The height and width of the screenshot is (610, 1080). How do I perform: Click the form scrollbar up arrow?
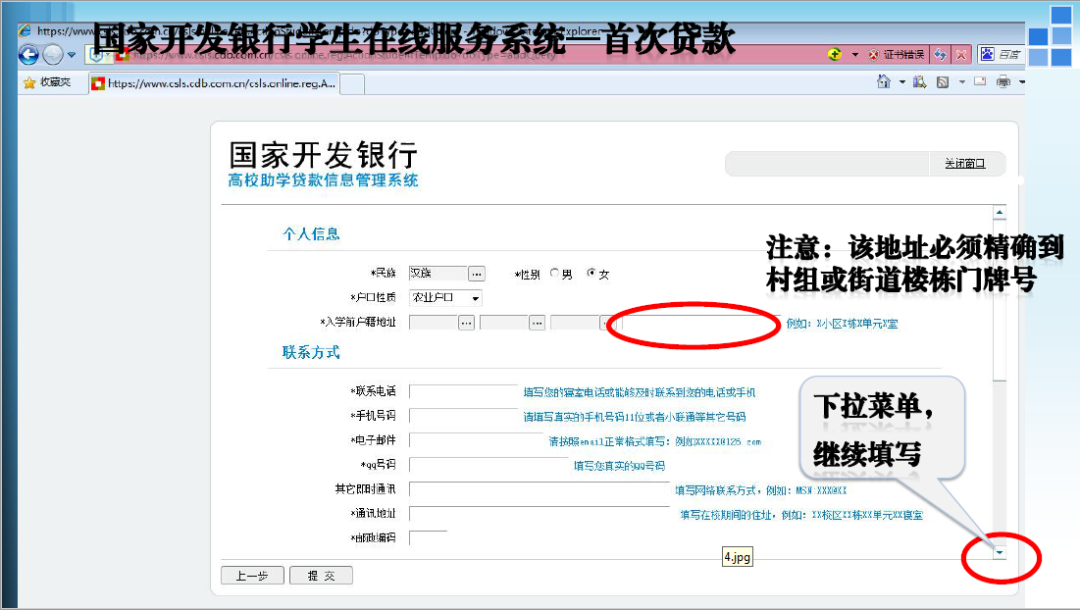(999, 212)
